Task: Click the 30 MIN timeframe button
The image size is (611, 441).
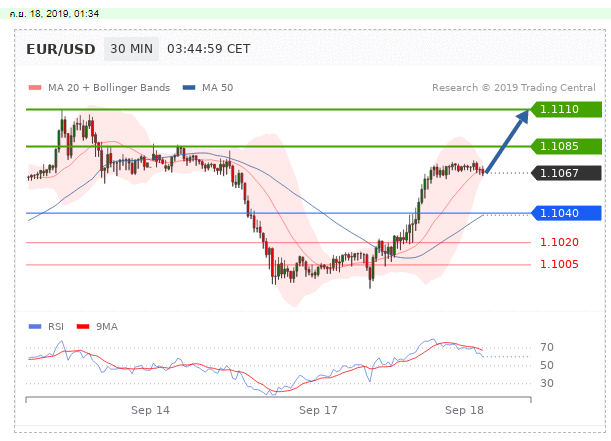Action: pyautogui.click(x=131, y=49)
